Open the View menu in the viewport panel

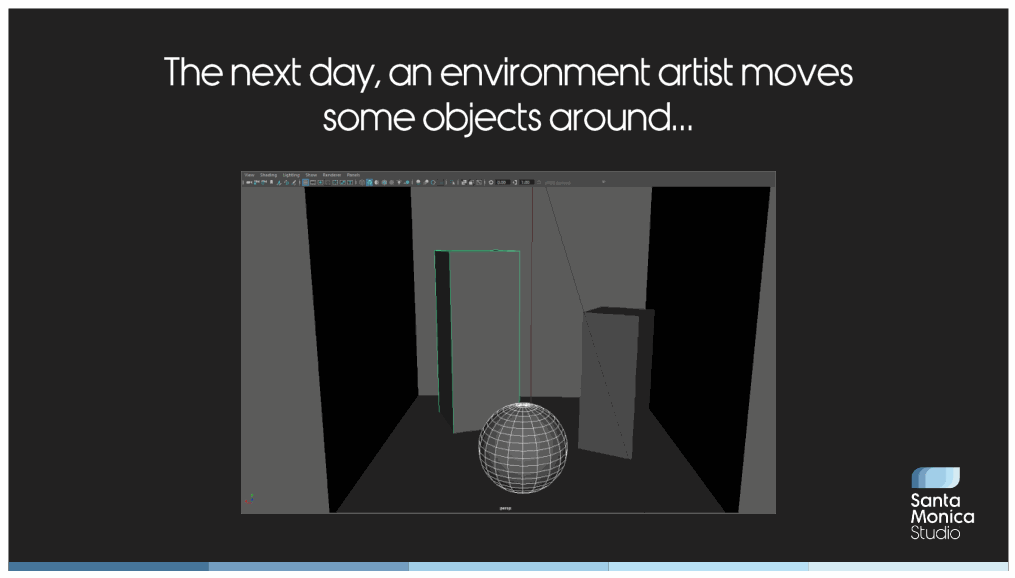(x=249, y=175)
